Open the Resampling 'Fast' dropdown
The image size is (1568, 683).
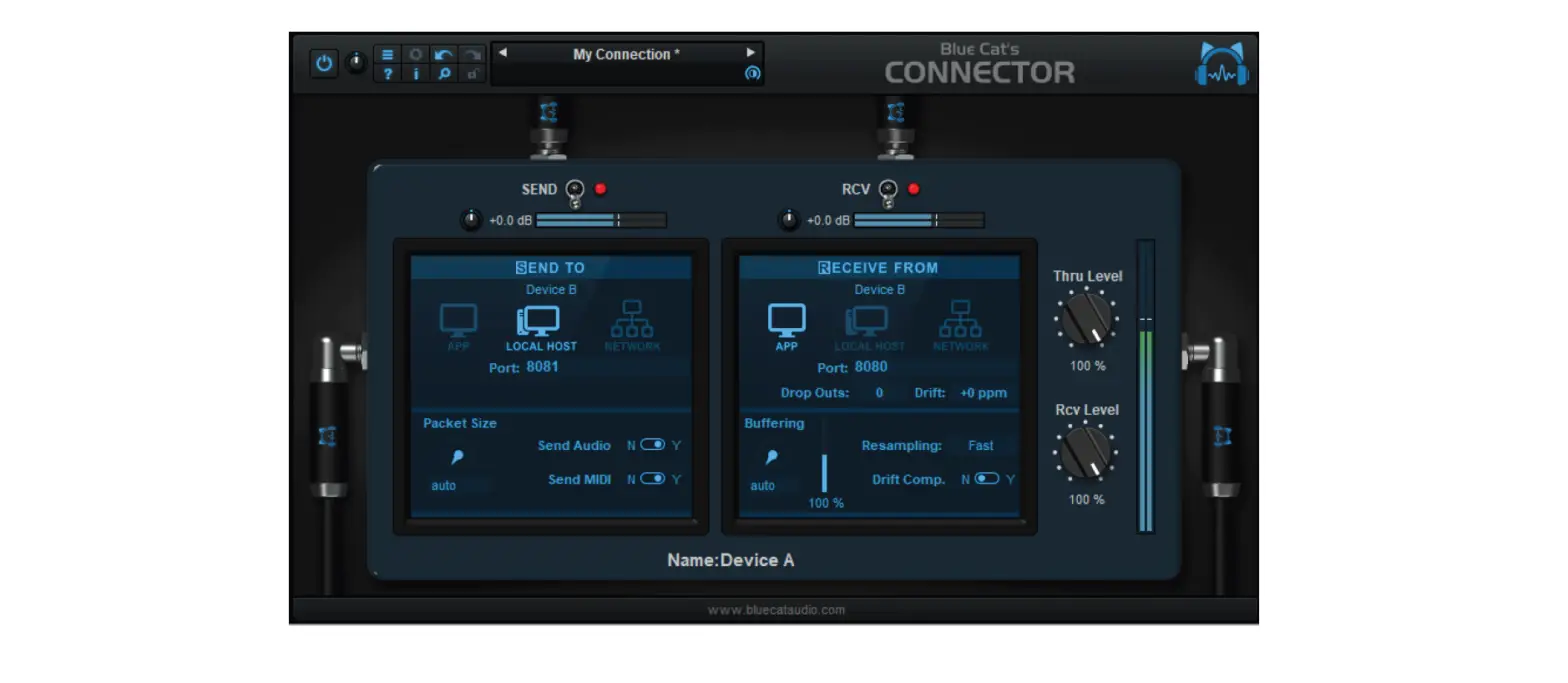coord(981,446)
